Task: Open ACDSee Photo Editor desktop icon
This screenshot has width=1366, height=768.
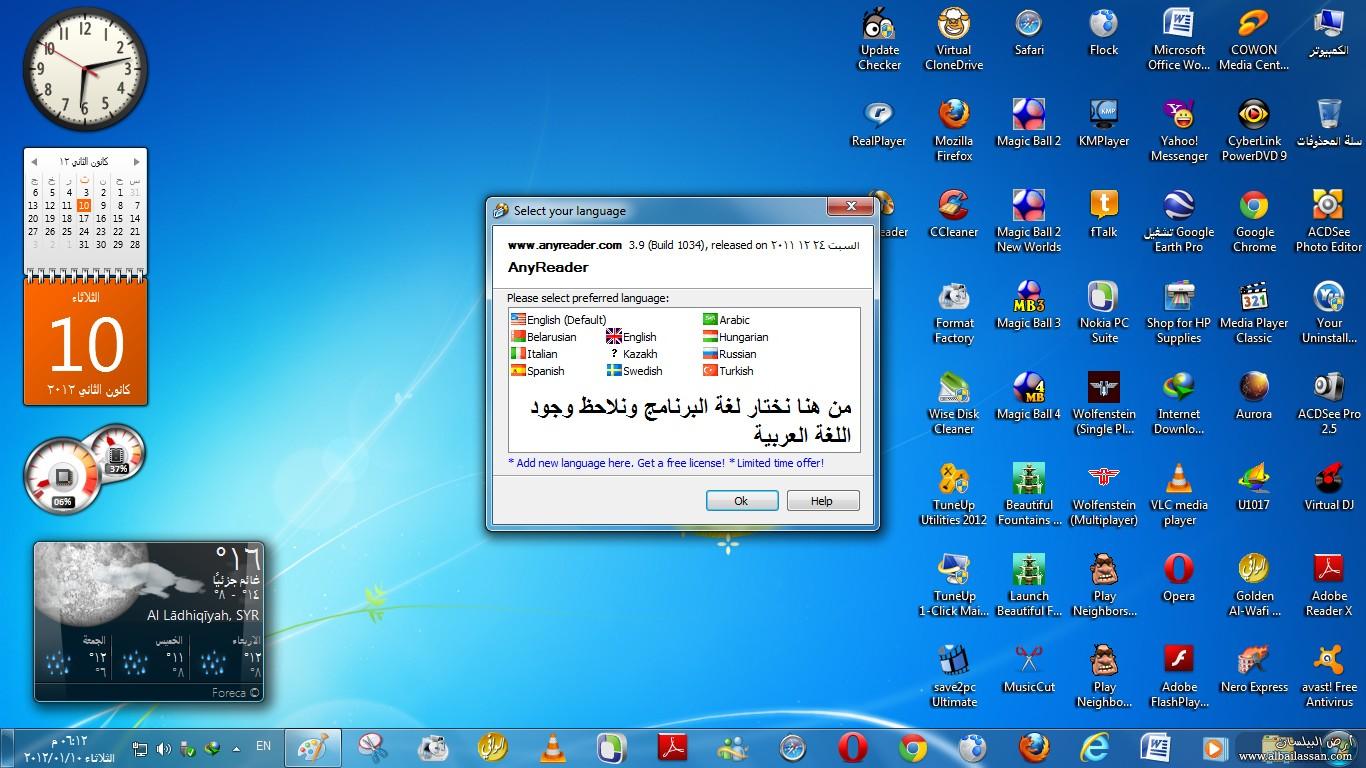Action: pos(1329,222)
